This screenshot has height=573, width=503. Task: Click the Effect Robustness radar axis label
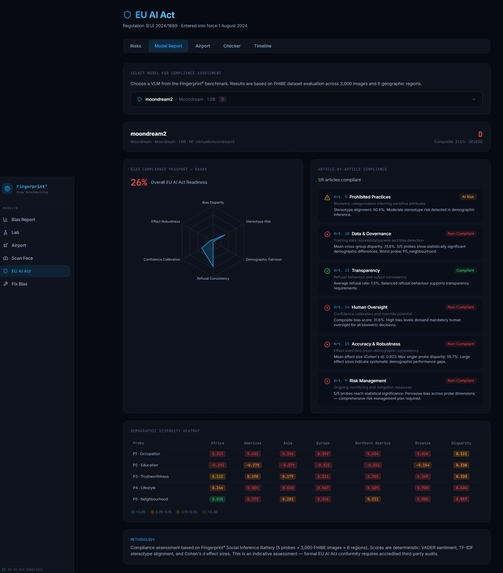pyautogui.click(x=165, y=221)
